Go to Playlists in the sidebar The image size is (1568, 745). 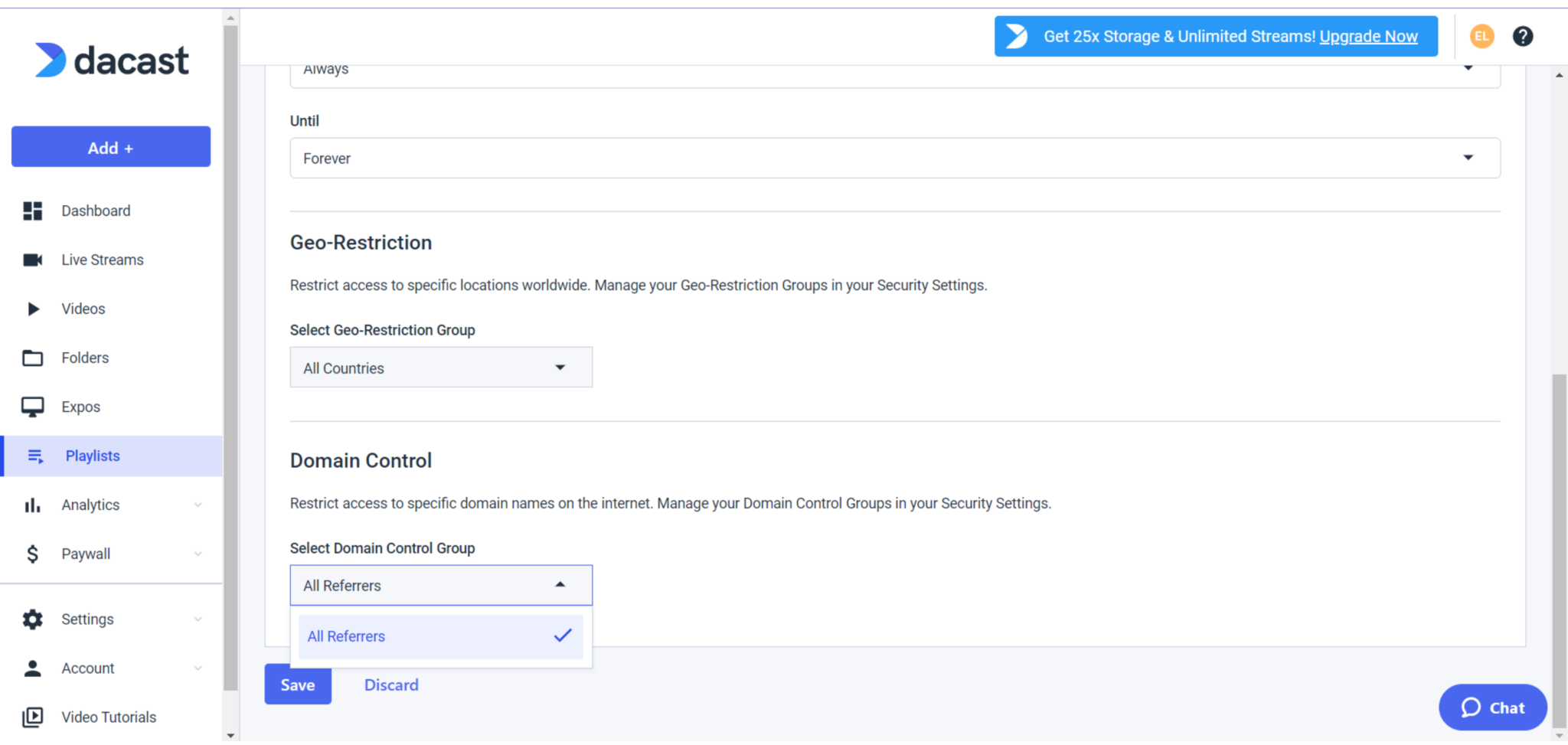(x=93, y=456)
